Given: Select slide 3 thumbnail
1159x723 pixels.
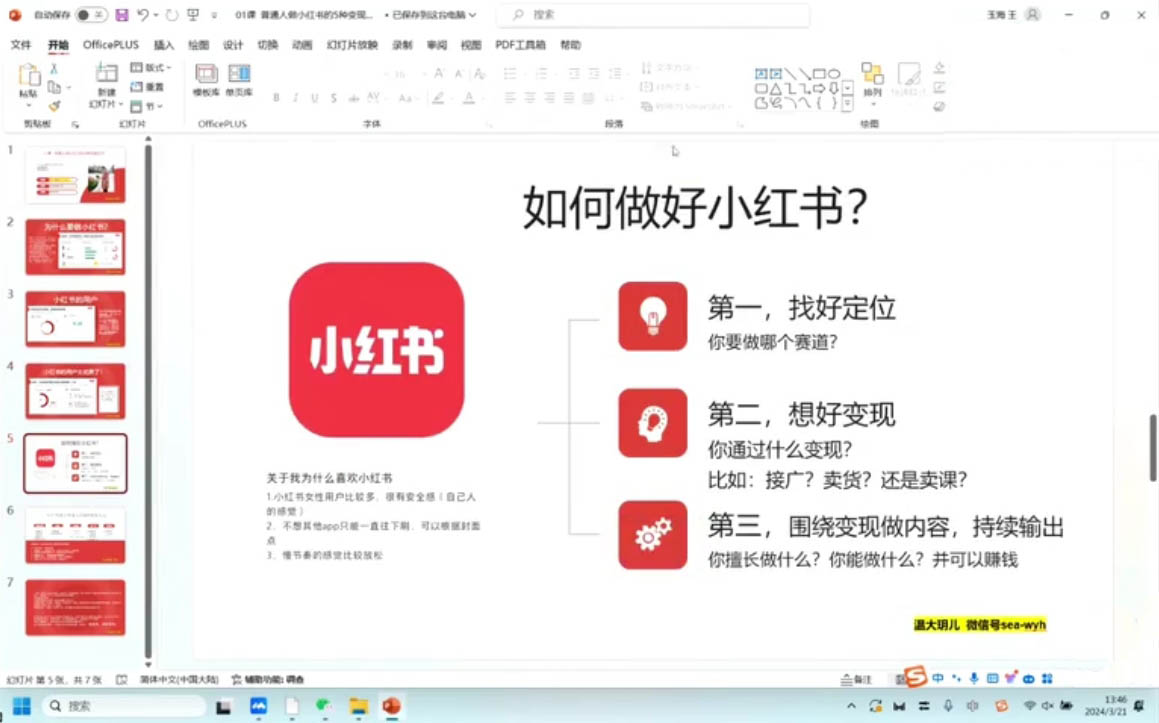Looking at the screenshot, I should click(75, 319).
